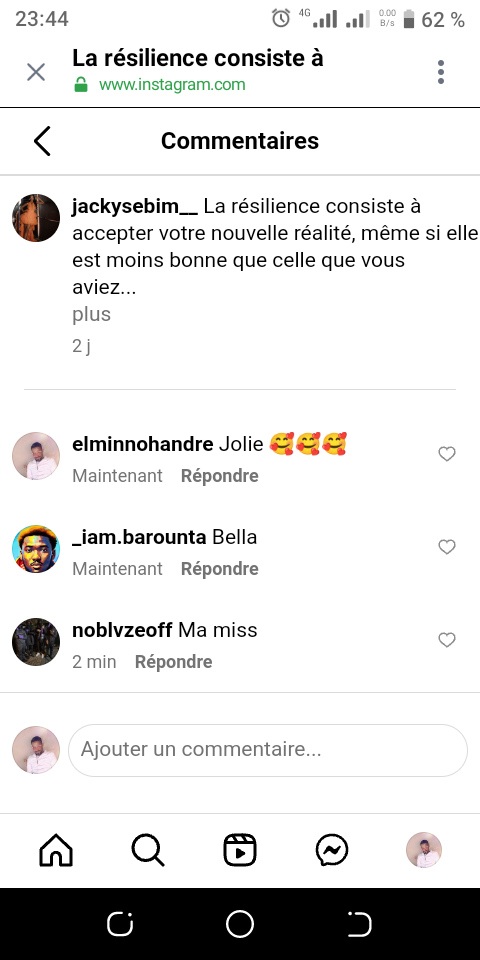Viewport: 480px width, 960px height.
Task: Open noblvzeoff username link
Action: [122, 630]
